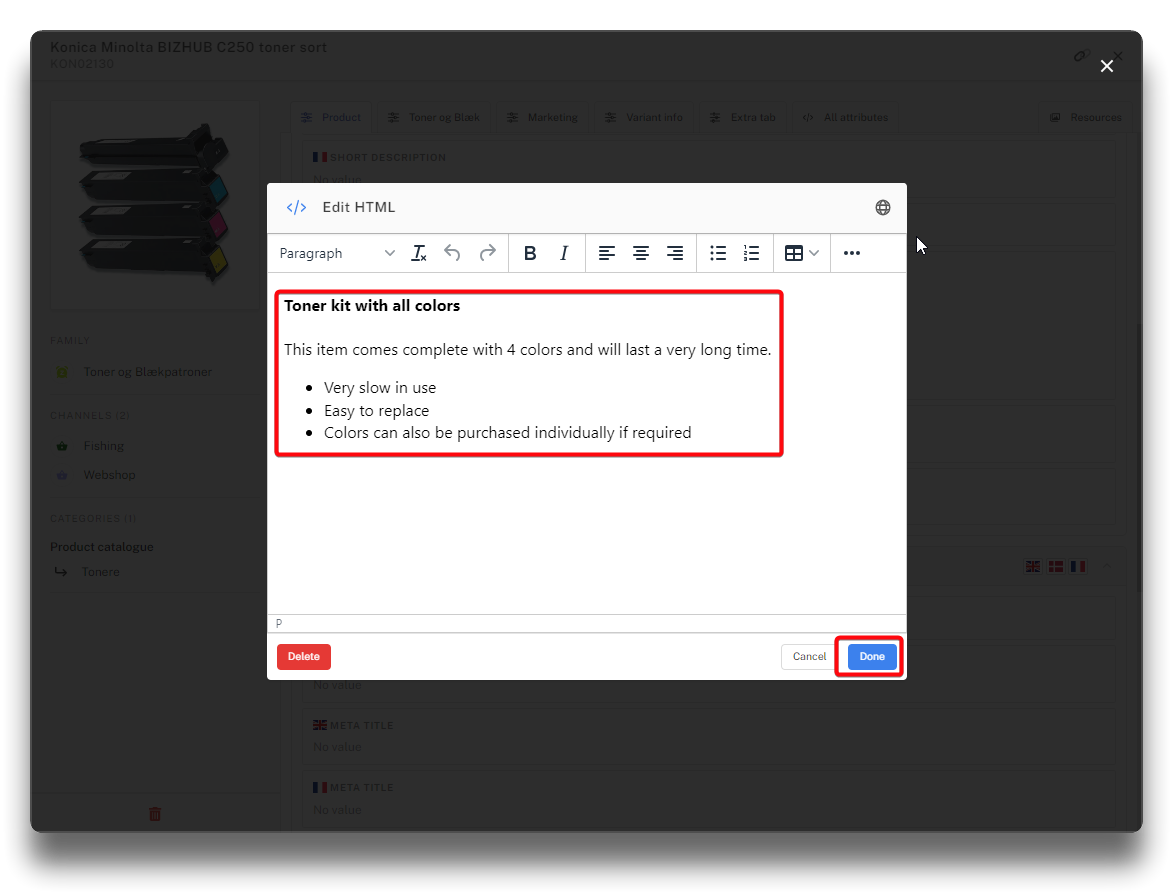Redo the last edit
This screenshot has height=895, width=1173.
click(487, 254)
